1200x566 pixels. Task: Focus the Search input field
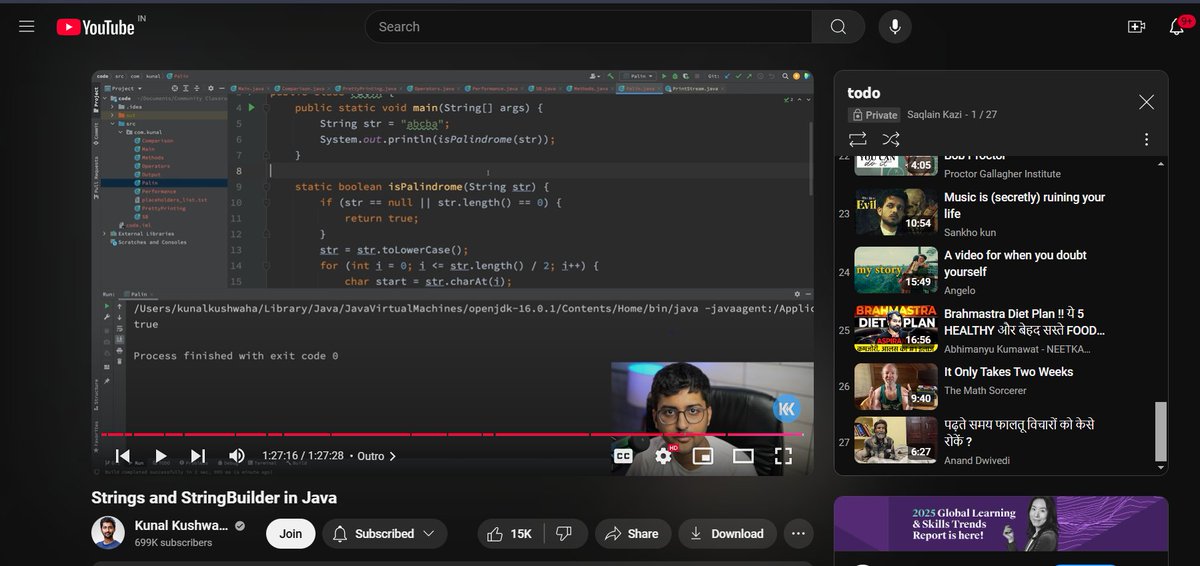[589, 27]
